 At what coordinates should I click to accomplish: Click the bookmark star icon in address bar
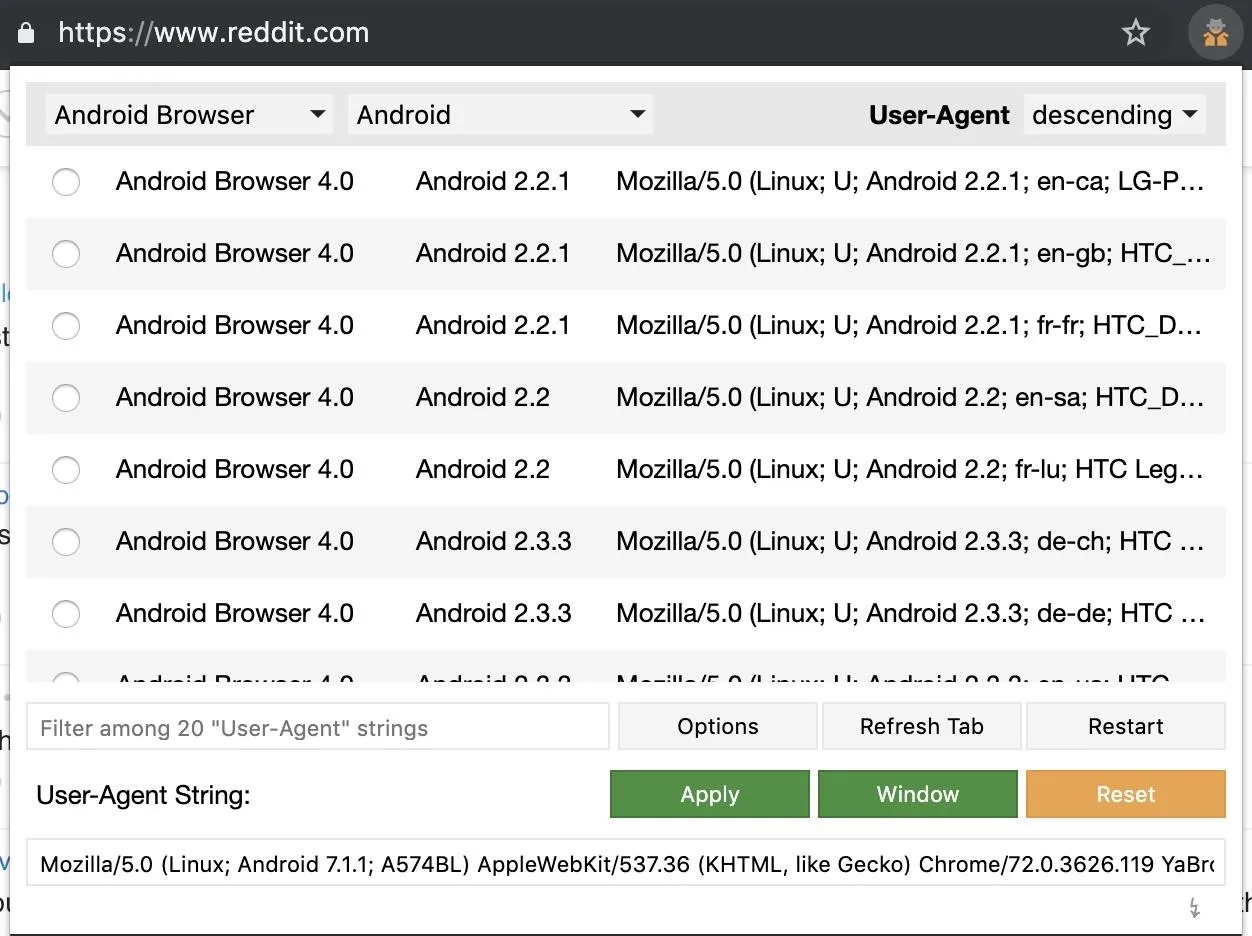pos(1135,33)
